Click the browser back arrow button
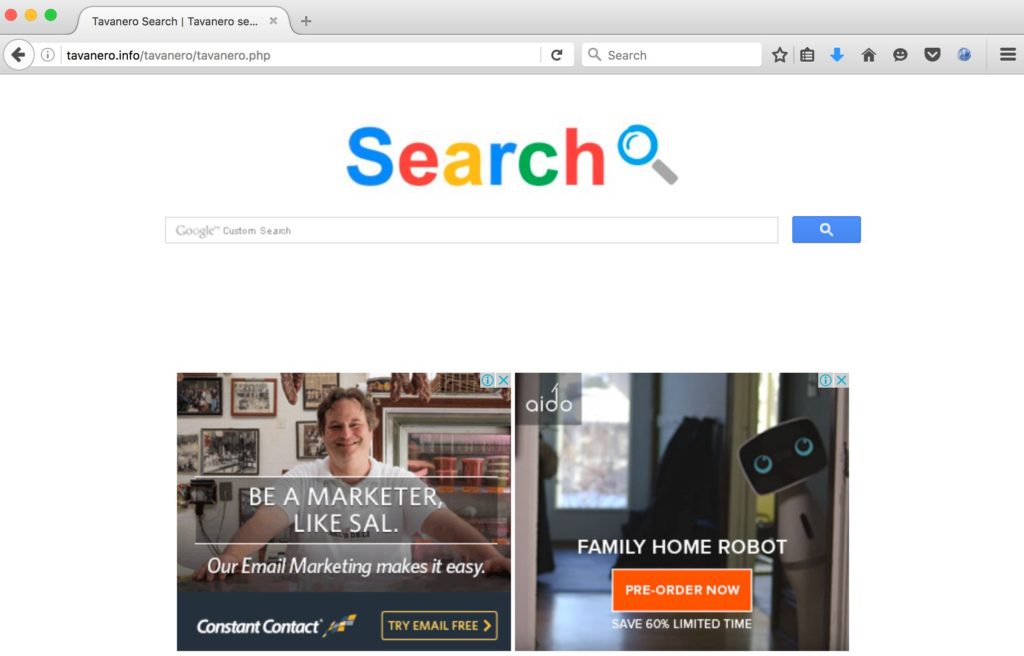The width and height of the screenshot is (1024, 656). click(x=18, y=55)
